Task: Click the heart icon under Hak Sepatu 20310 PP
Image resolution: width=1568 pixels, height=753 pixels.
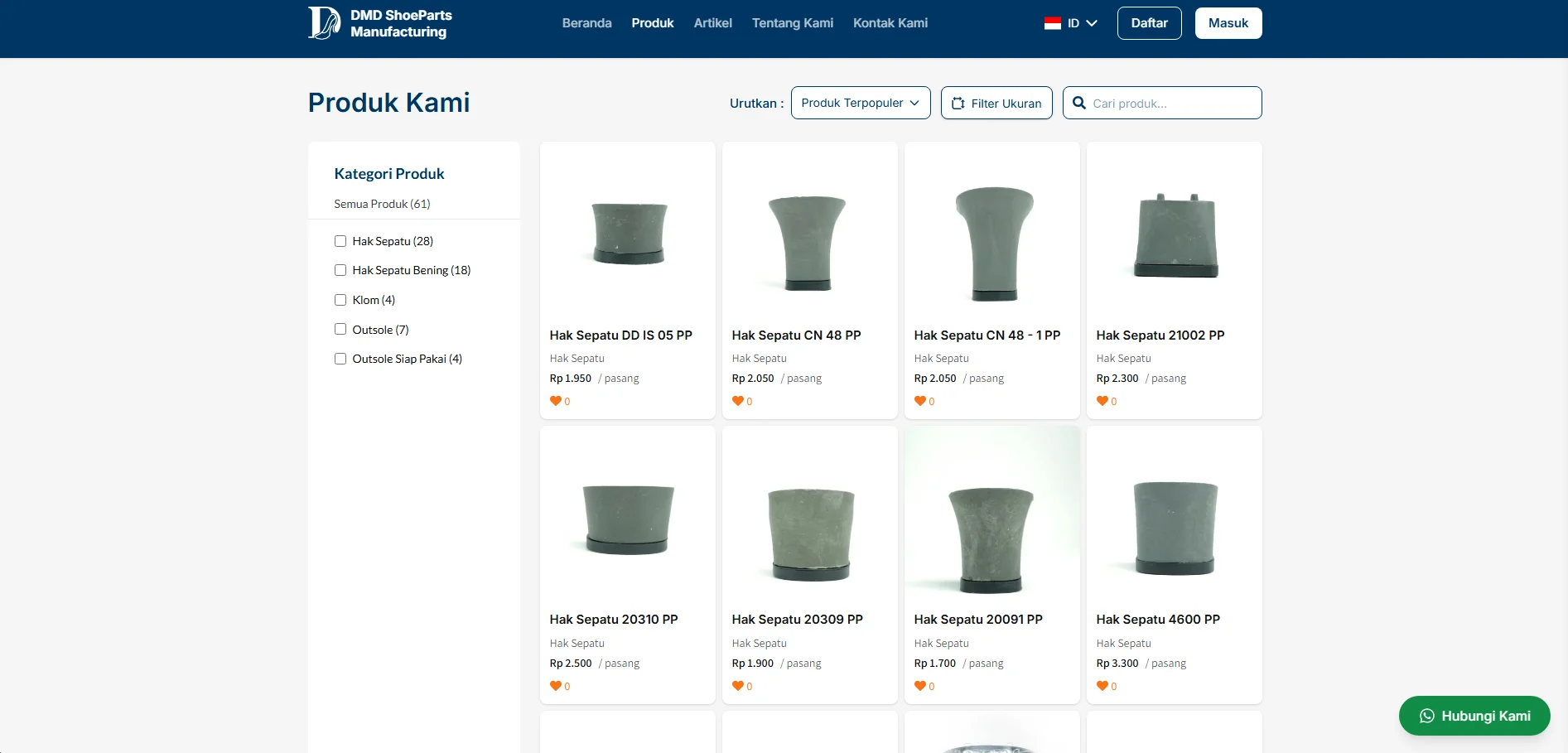Action: point(556,686)
